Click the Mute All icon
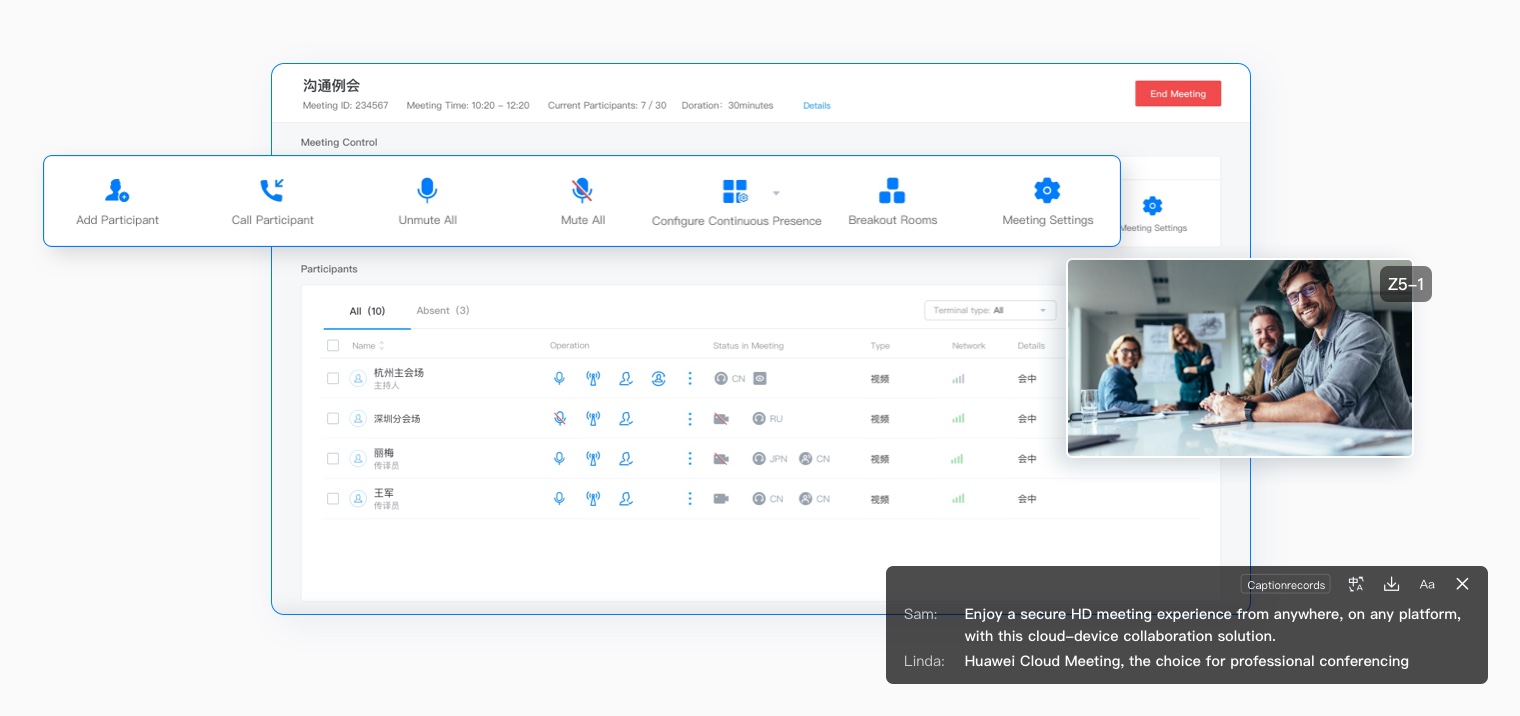 [x=582, y=191]
